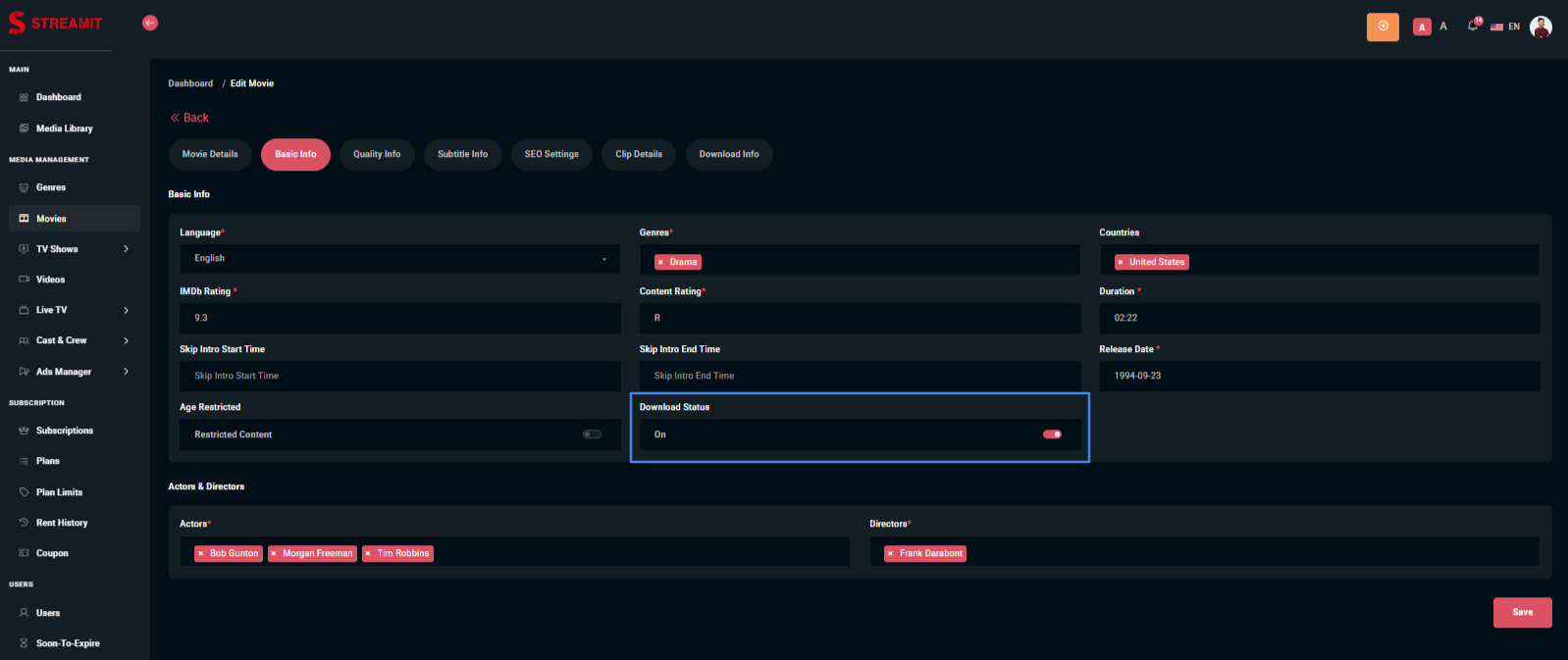Switch to the Quality Info tab
Image resolution: width=1568 pixels, height=660 pixels.
pyautogui.click(x=377, y=154)
